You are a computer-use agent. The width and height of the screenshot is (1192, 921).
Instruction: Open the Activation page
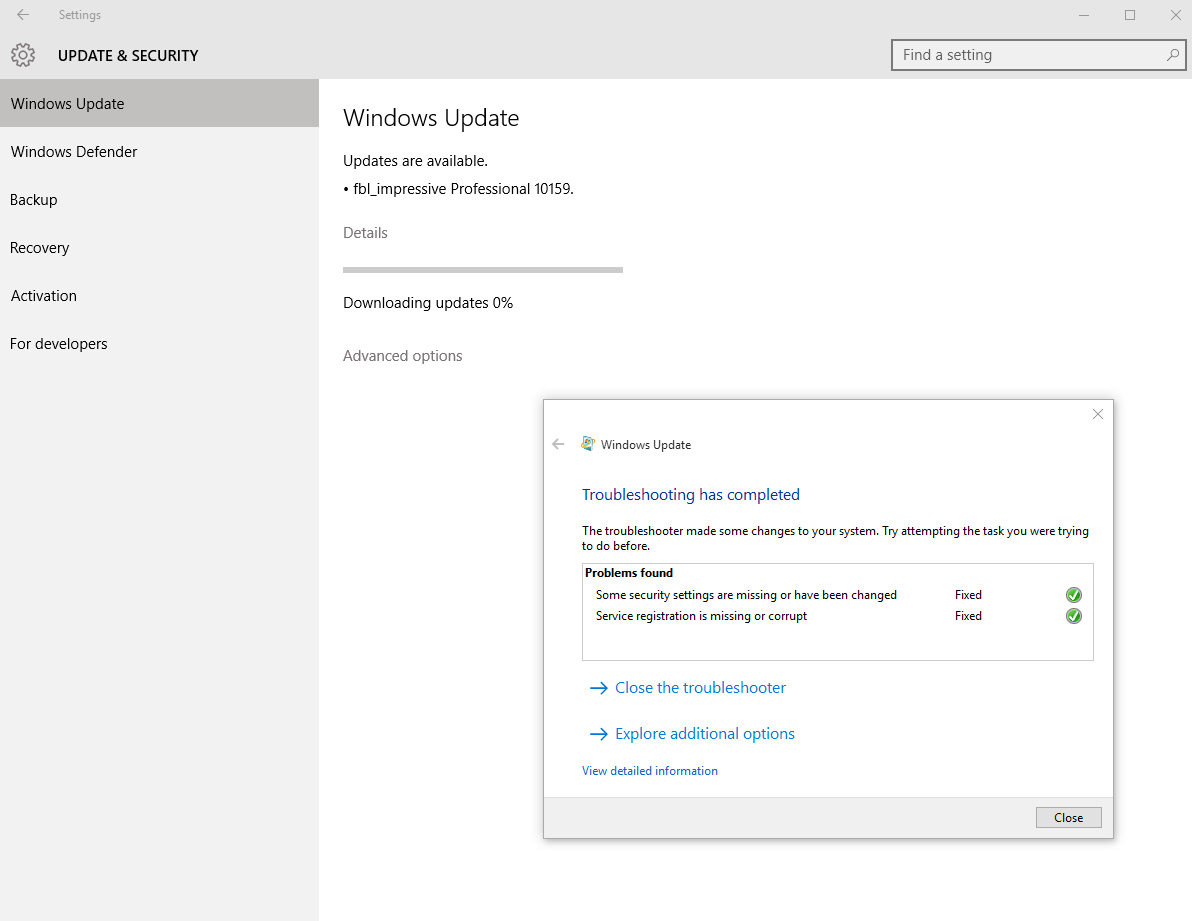pyautogui.click(x=159, y=296)
